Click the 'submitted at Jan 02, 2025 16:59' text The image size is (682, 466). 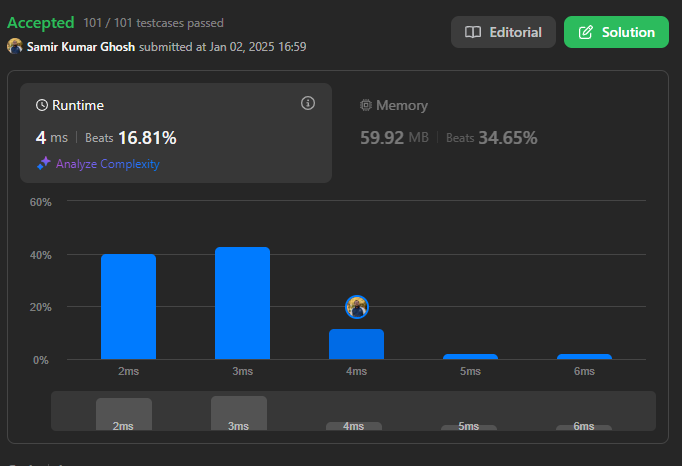click(223, 47)
